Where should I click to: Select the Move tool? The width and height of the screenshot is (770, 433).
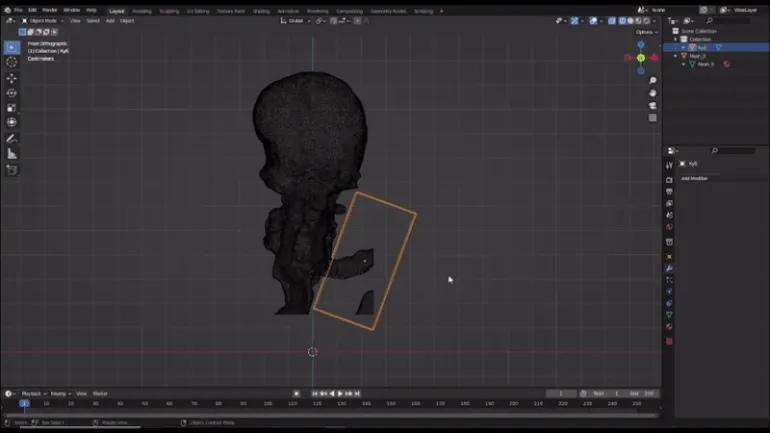(12, 78)
